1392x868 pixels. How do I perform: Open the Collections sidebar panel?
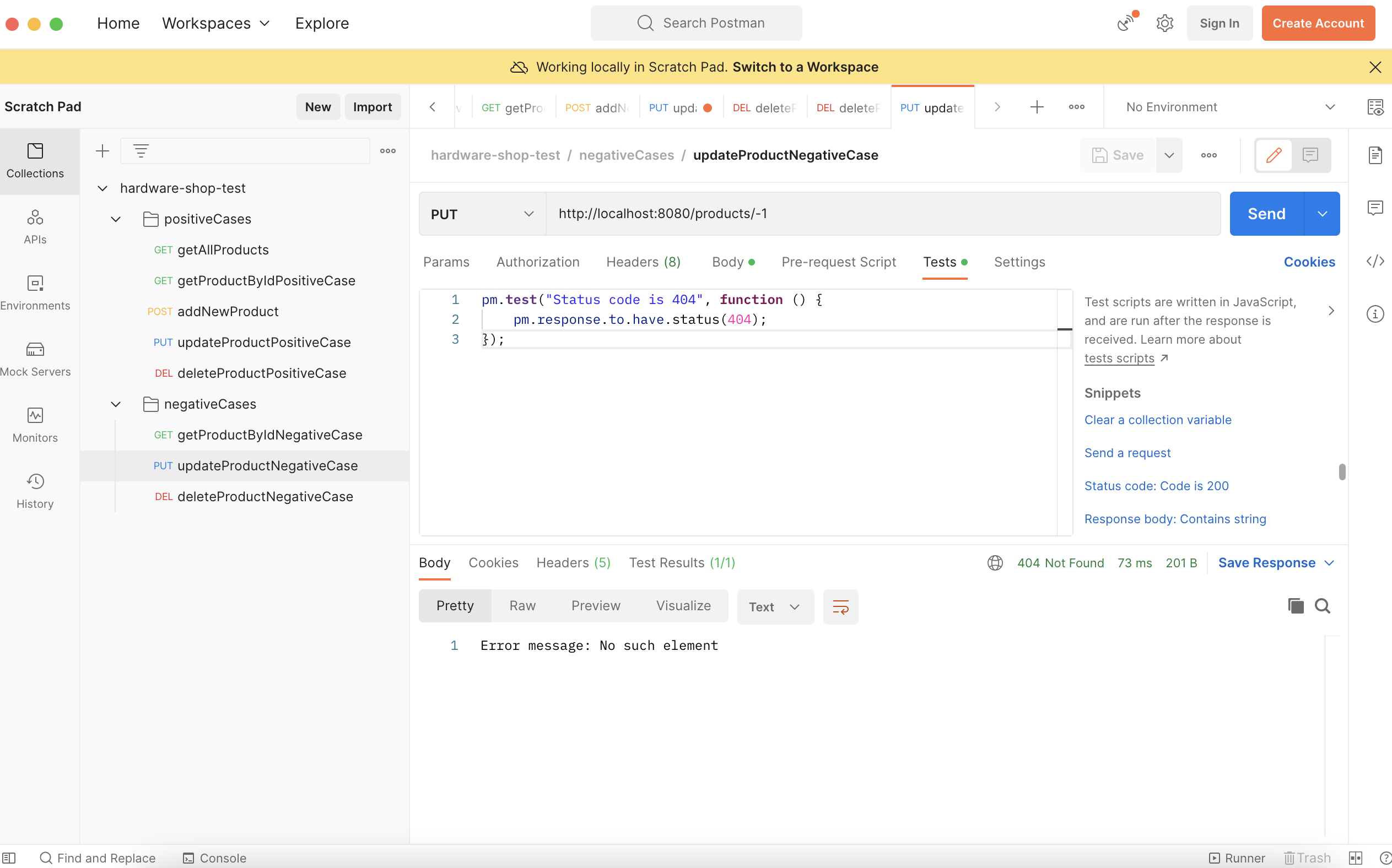pos(35,161)
